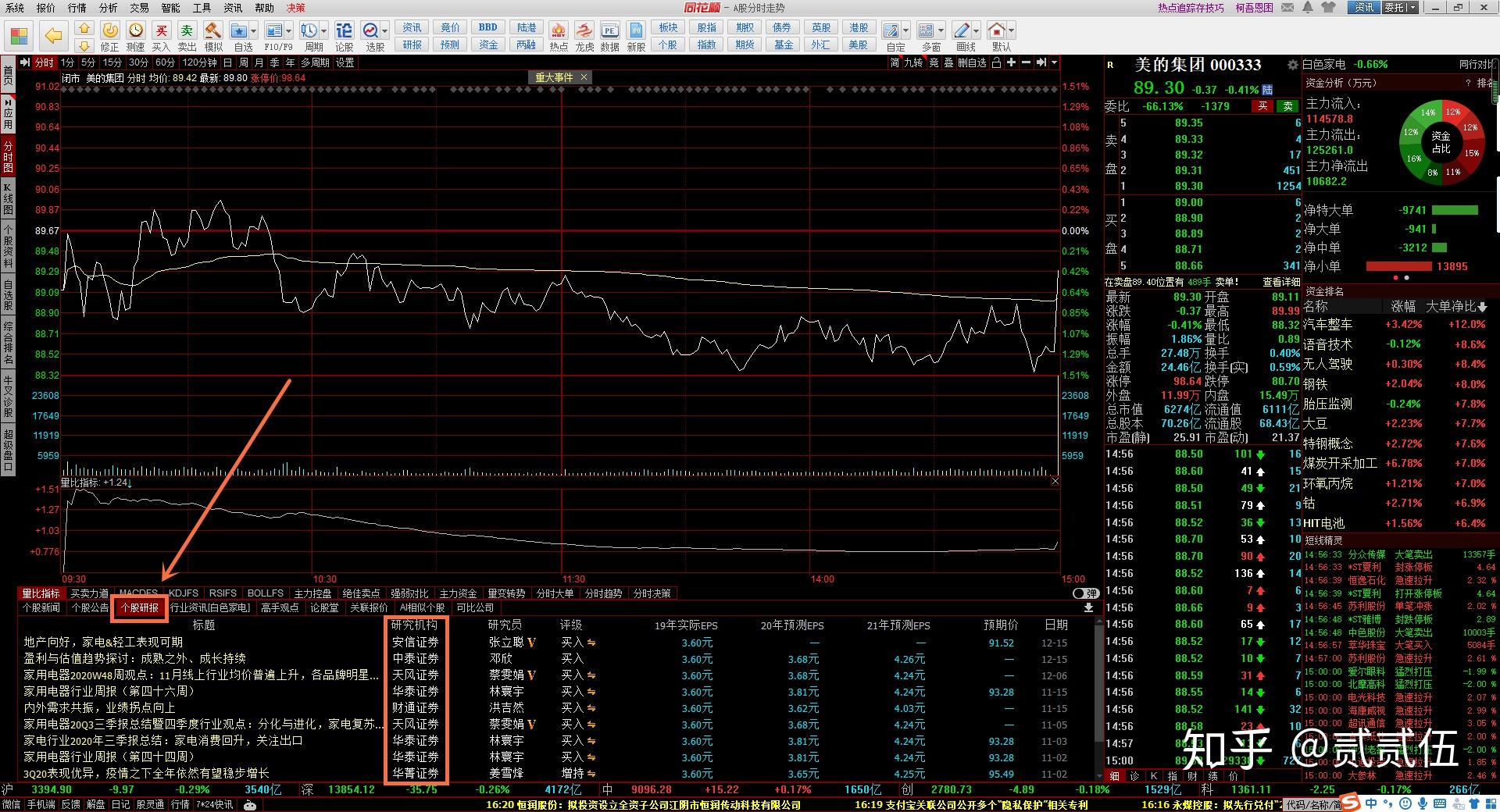Toggle the red 买 order-book button
The width and height of the screenshot is (1500, 812).
[x=1262, y=106]
